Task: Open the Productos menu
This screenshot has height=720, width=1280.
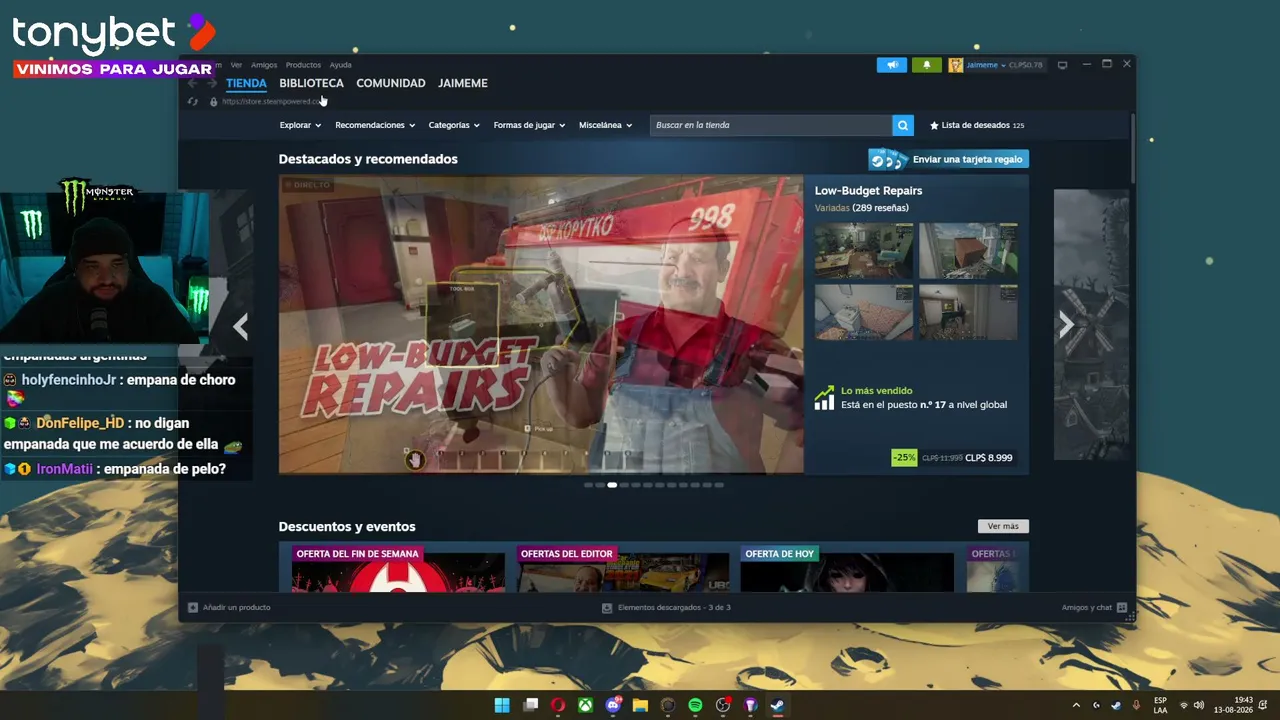Action: (303, 65)
